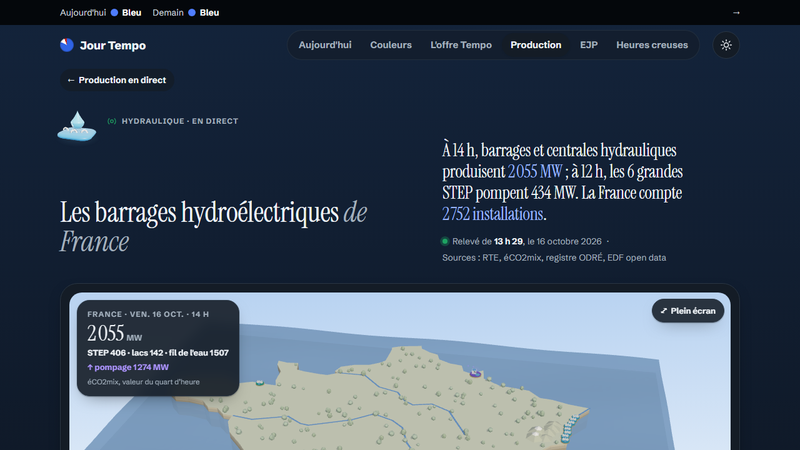Click tomorrow's blue color dot

tap(192, 13)
